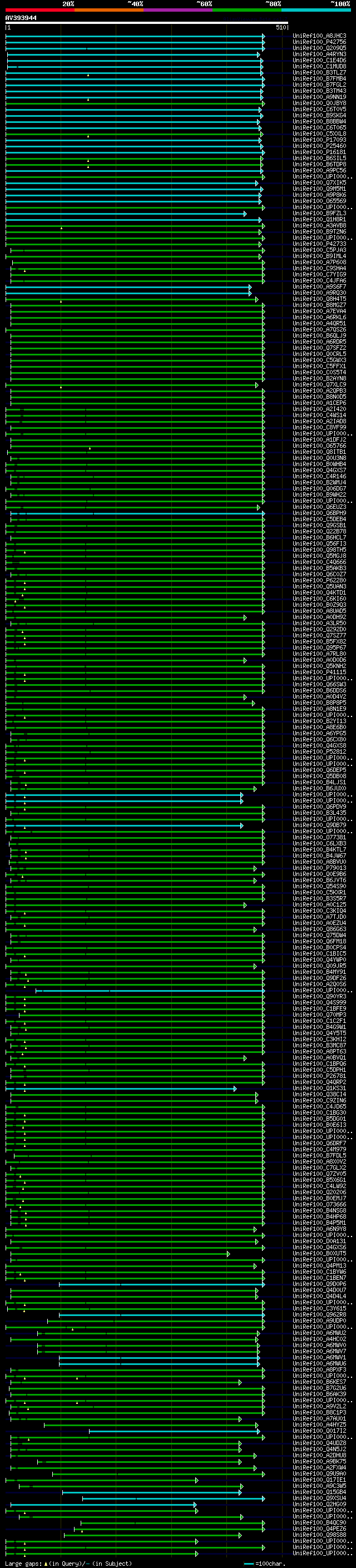Click the cyan alignment bar for UniRef100_Q9XSU4
The image size is (356, 1568).
tap(170, 1498)
